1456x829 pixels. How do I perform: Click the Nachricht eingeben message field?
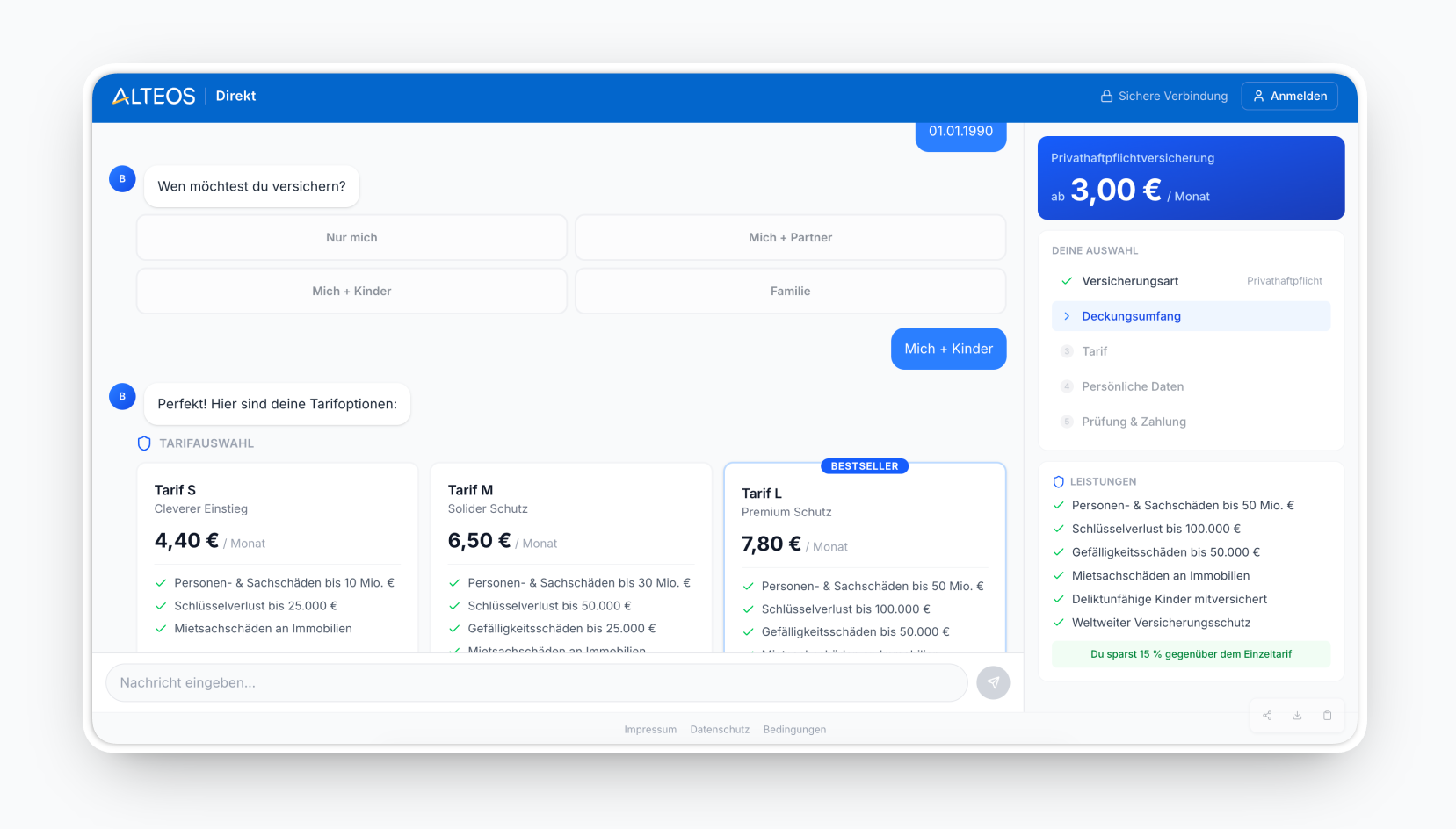[x=536, y=682]
